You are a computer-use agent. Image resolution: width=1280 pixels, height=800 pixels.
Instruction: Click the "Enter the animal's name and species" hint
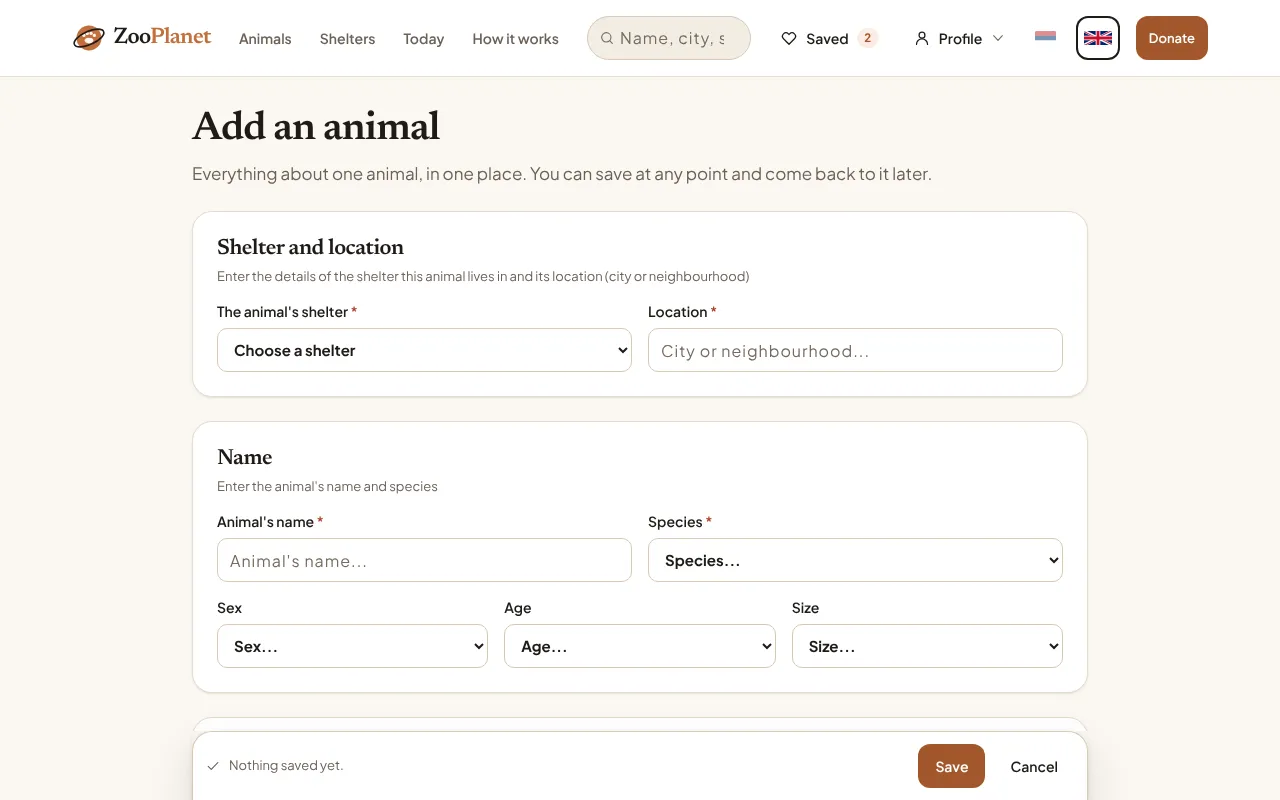[327, 486]
